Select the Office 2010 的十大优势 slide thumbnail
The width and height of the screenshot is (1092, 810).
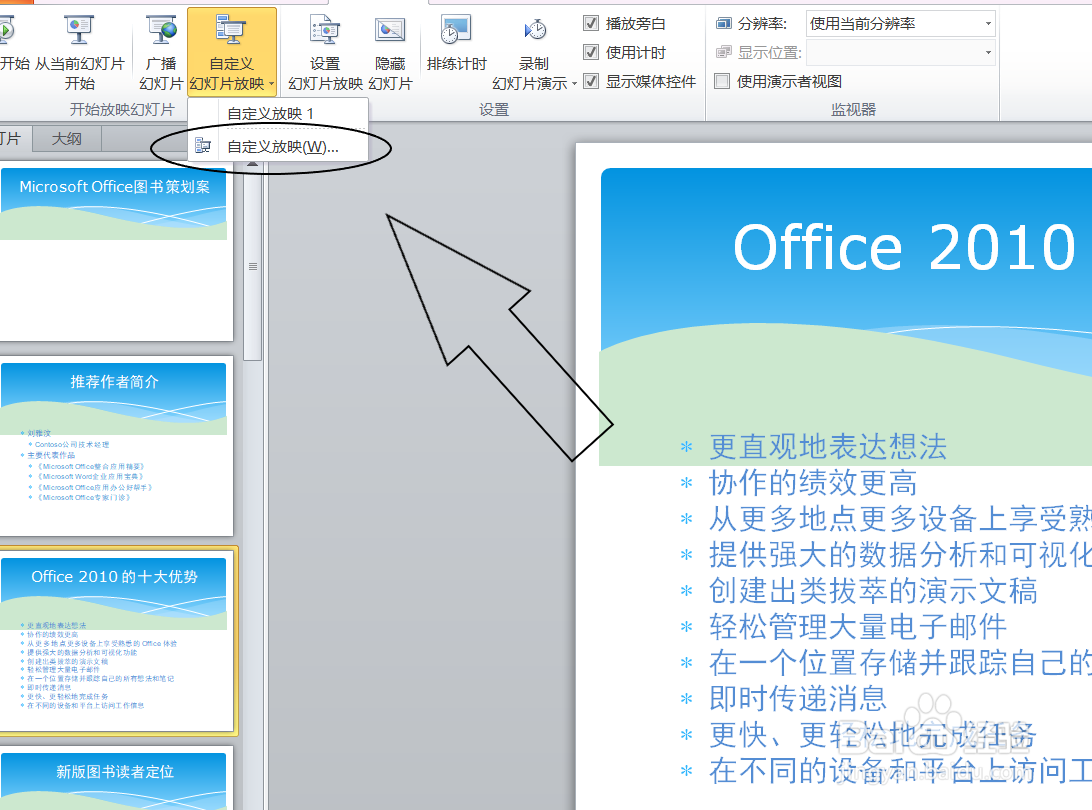(116, 641)
